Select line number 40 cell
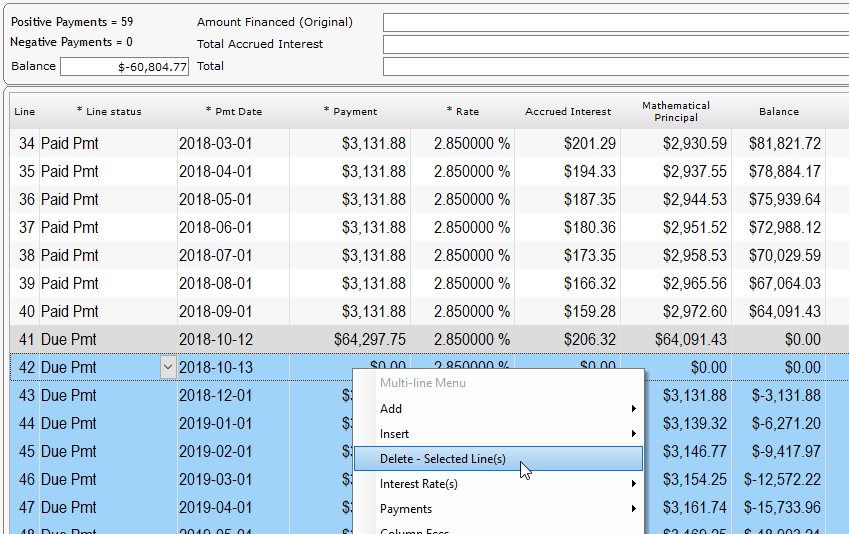This screenshot has height=534, width=849. (25, 311)
